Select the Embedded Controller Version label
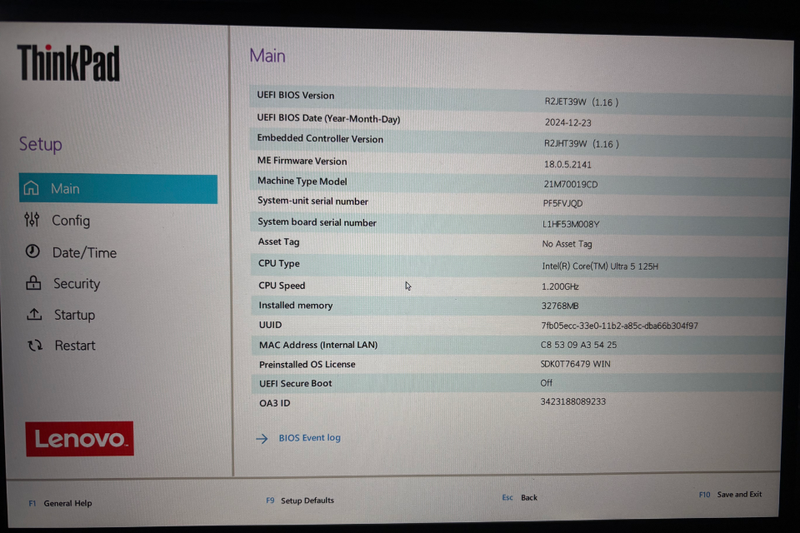This screenshot has height=533, width=800. tap(320, 139)
